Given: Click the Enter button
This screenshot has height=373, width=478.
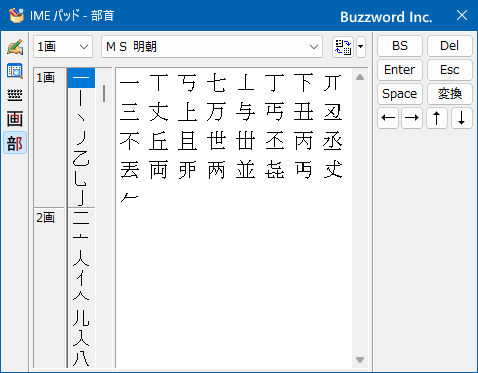Looking at the screenshot, I should tap(400, 70).
